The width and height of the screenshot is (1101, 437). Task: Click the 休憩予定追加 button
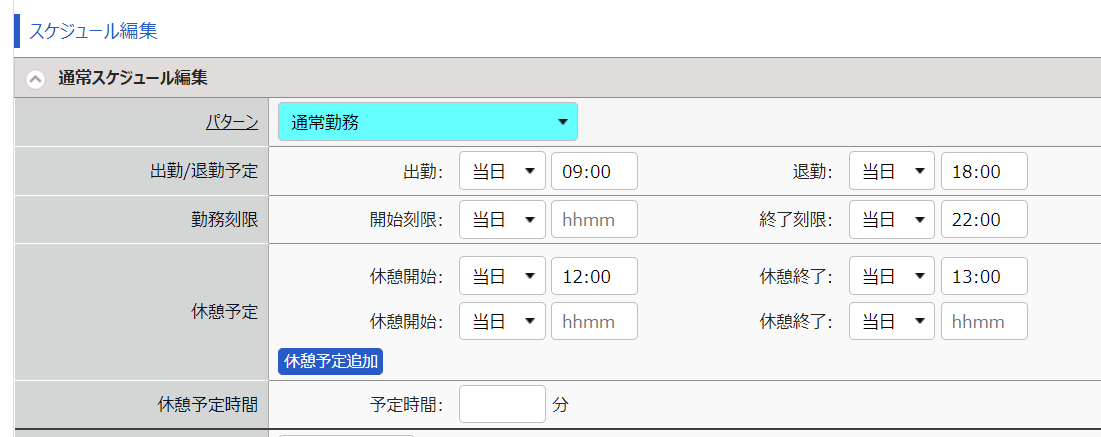coord(331,362)
